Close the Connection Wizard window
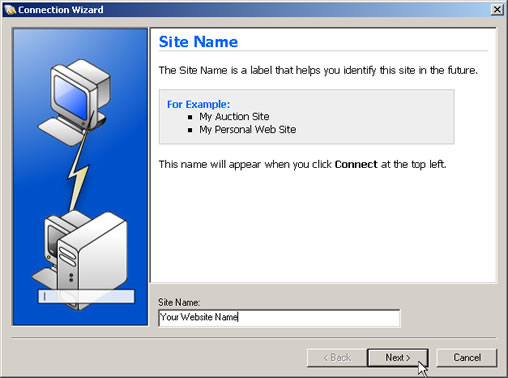Image resolution: width=508 pixels, height=378 pixels. click(497, 10)
